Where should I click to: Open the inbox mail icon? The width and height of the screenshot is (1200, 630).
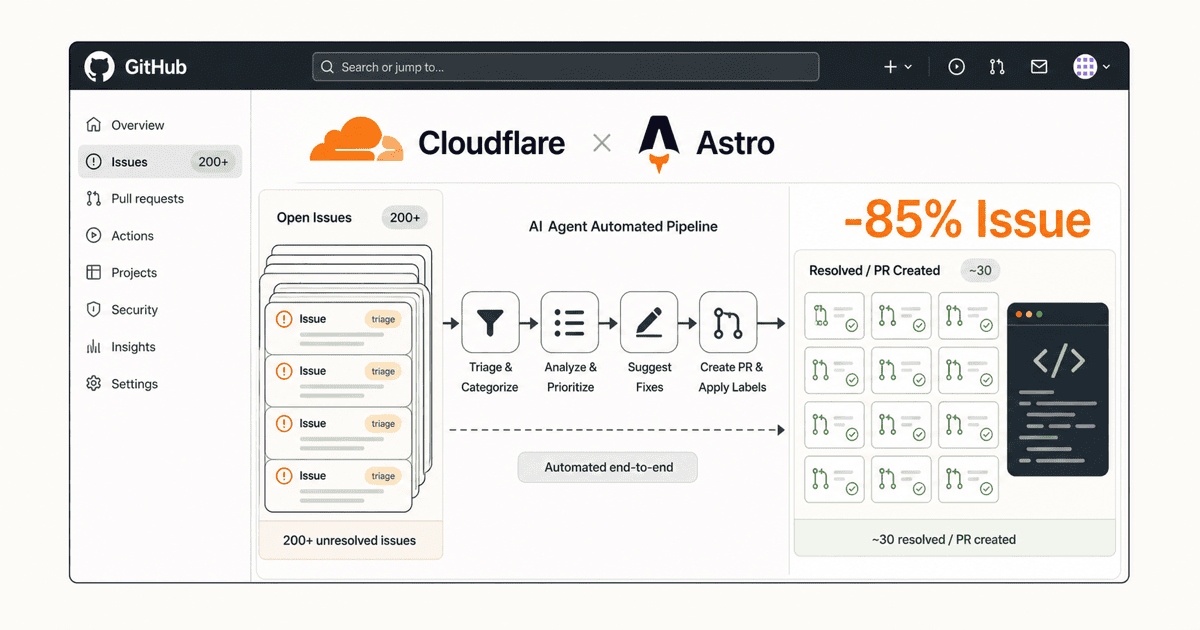coord(1039,67)
